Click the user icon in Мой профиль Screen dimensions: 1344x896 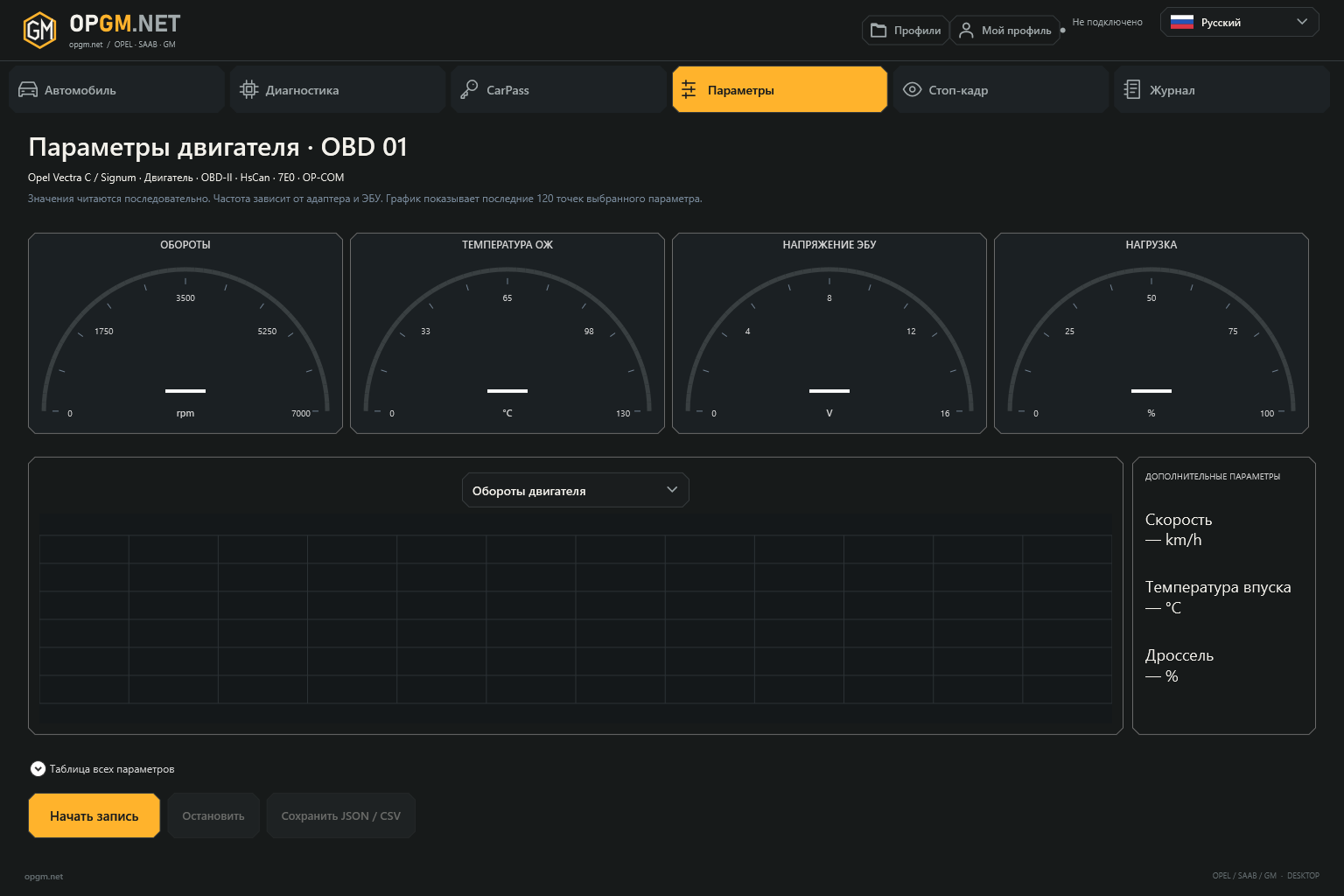(966, 30)
